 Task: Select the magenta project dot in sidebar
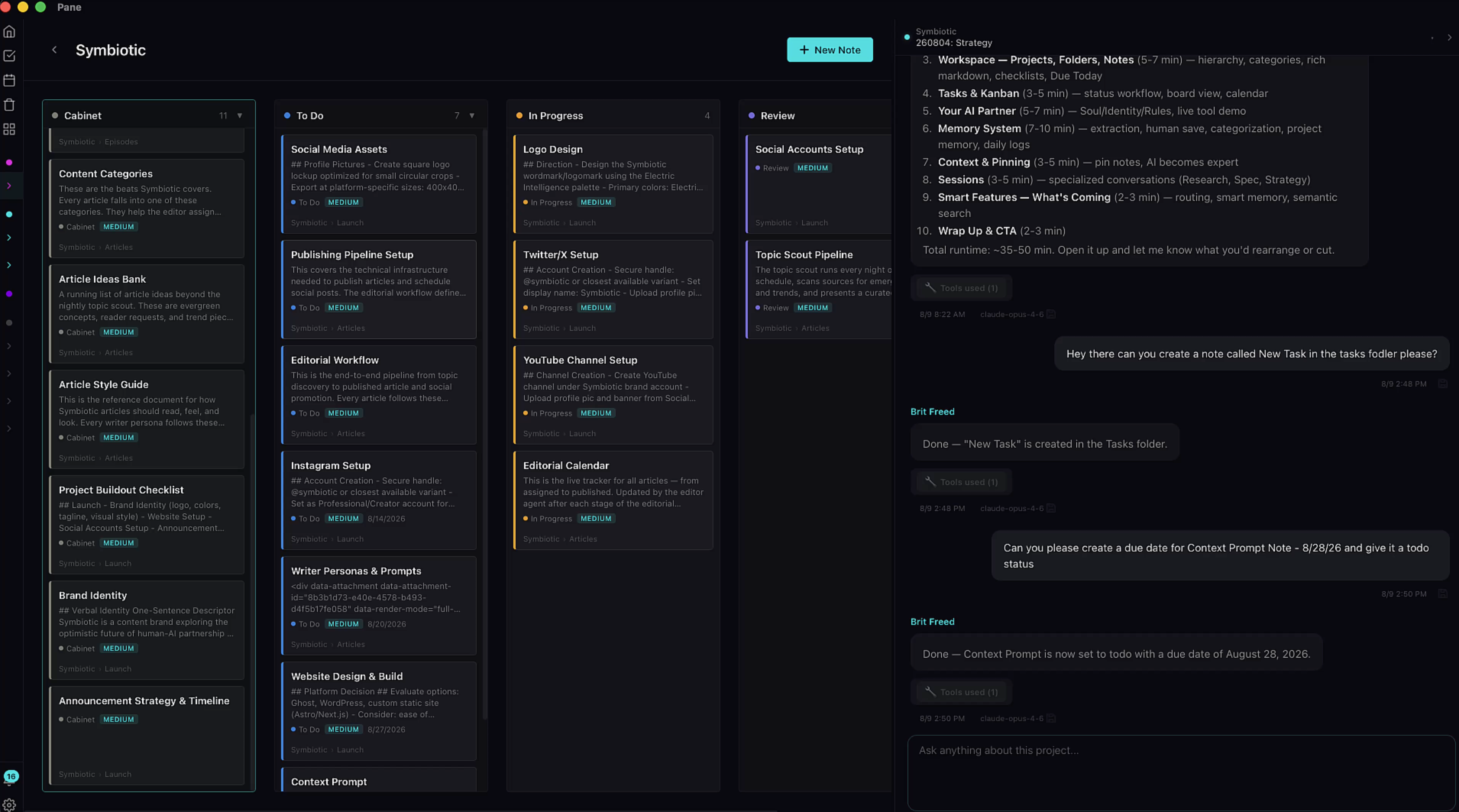9,162
